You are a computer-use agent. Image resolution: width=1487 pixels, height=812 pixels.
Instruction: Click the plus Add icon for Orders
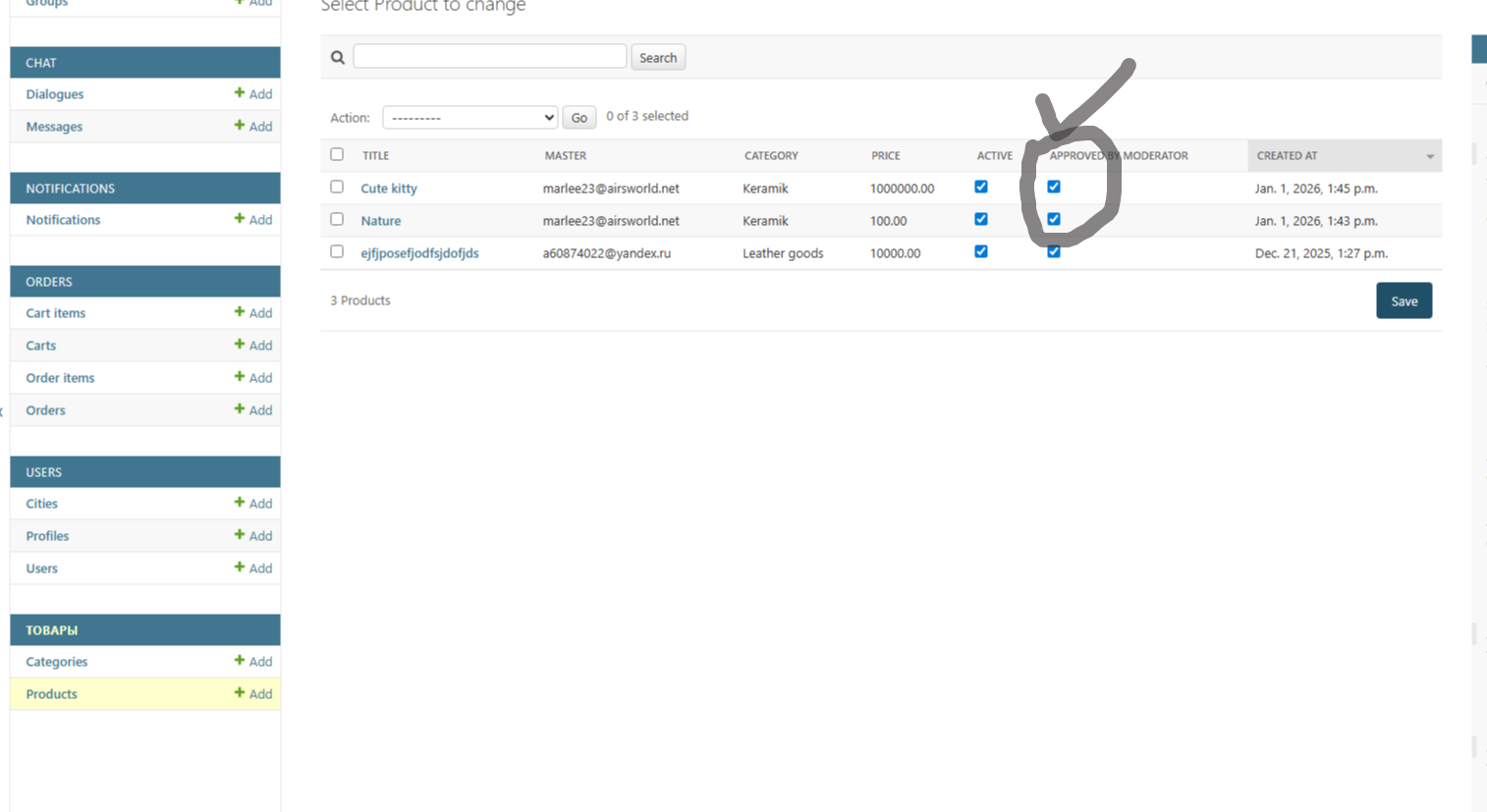(239, 409)
